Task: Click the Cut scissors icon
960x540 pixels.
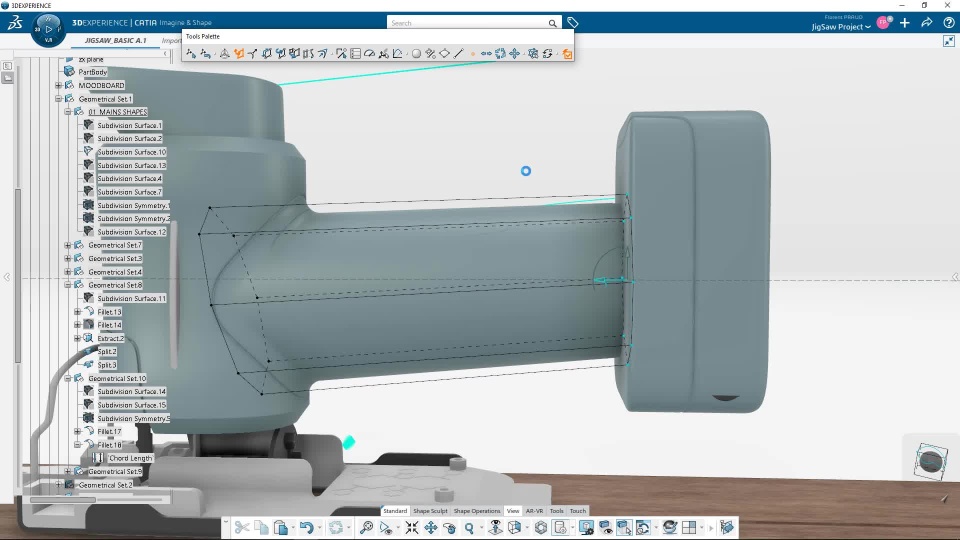Action: point(241,527)
